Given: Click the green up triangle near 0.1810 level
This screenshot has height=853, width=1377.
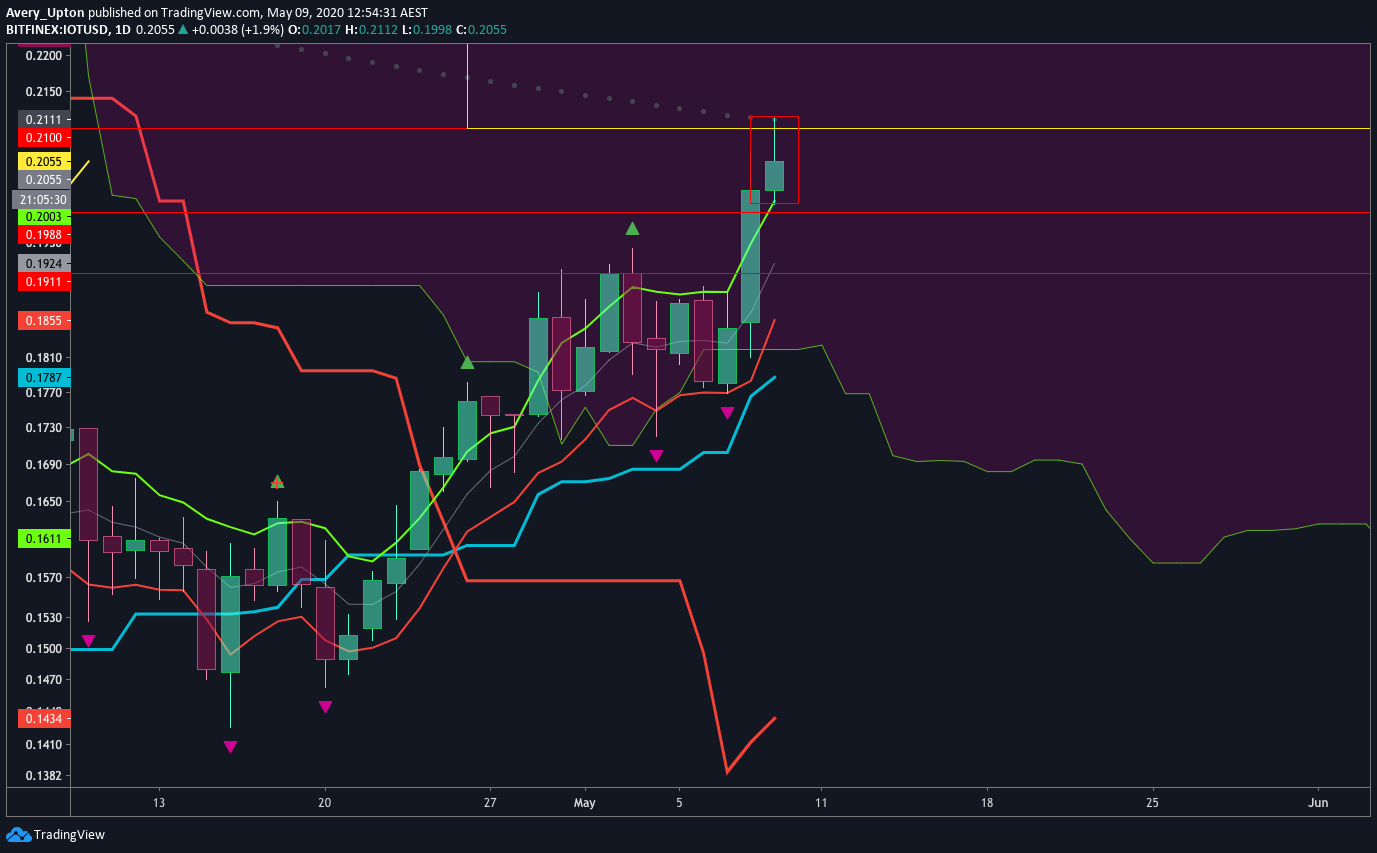Looking at the screenshot, I should click(x=467, y=362).
